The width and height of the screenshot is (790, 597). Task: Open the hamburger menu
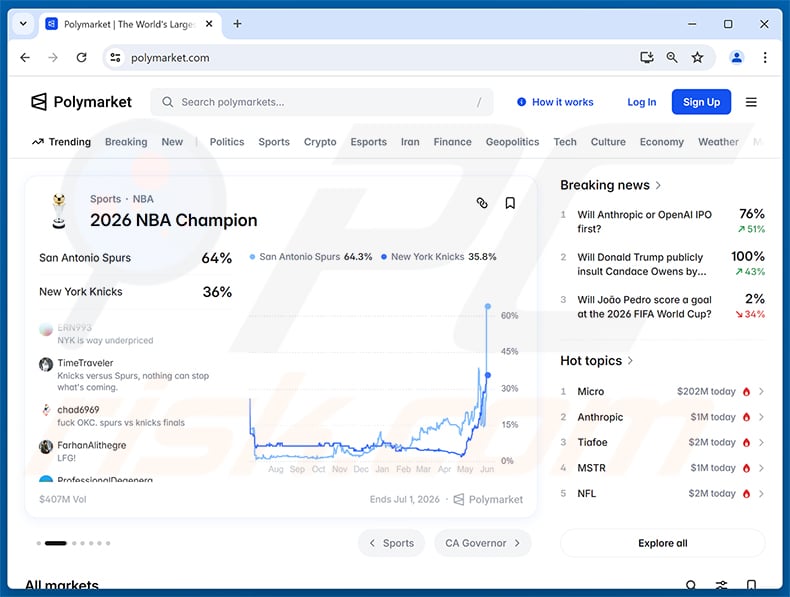[751, 102]
